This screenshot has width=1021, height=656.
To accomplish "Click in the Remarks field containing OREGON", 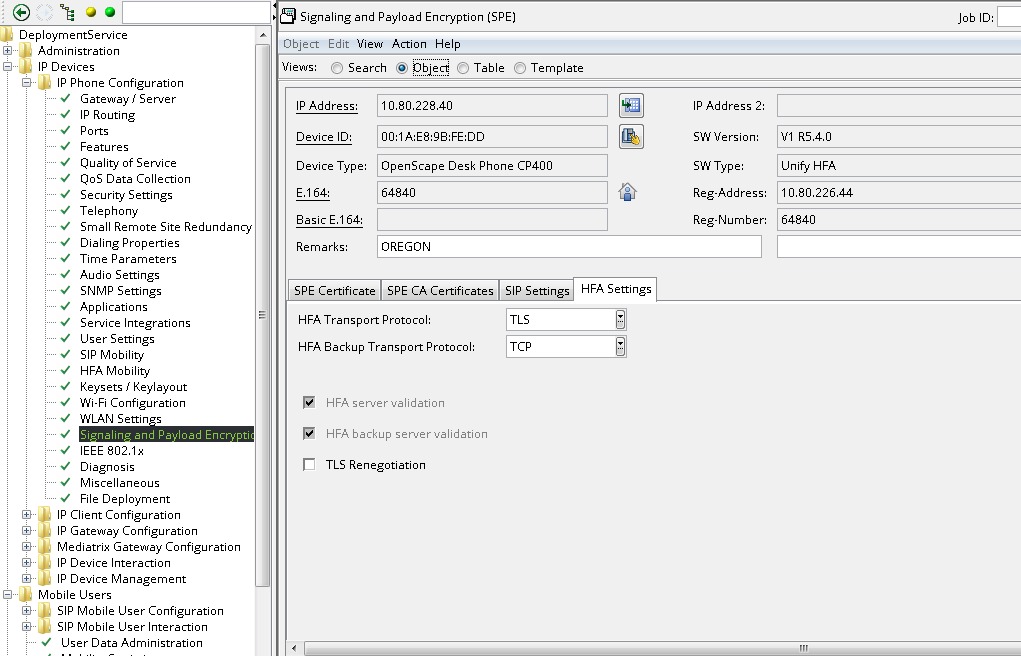I will pos(569,247).
